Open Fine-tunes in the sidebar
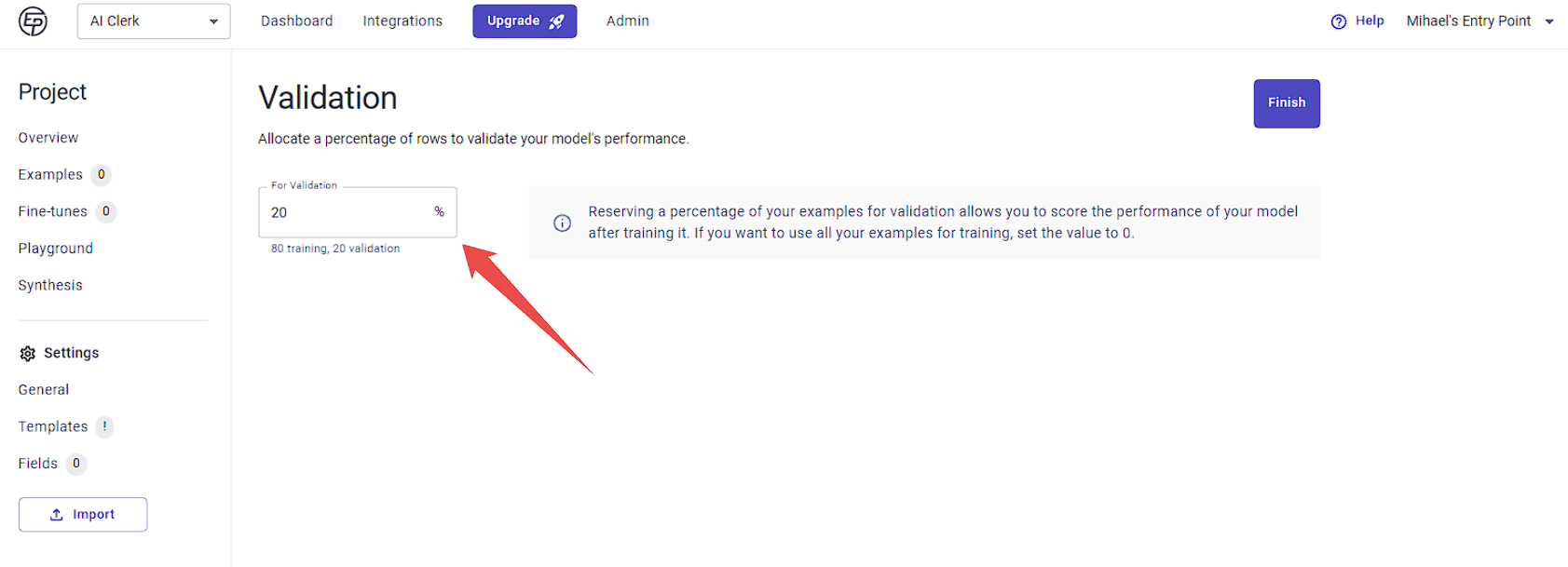 (53, 211)
